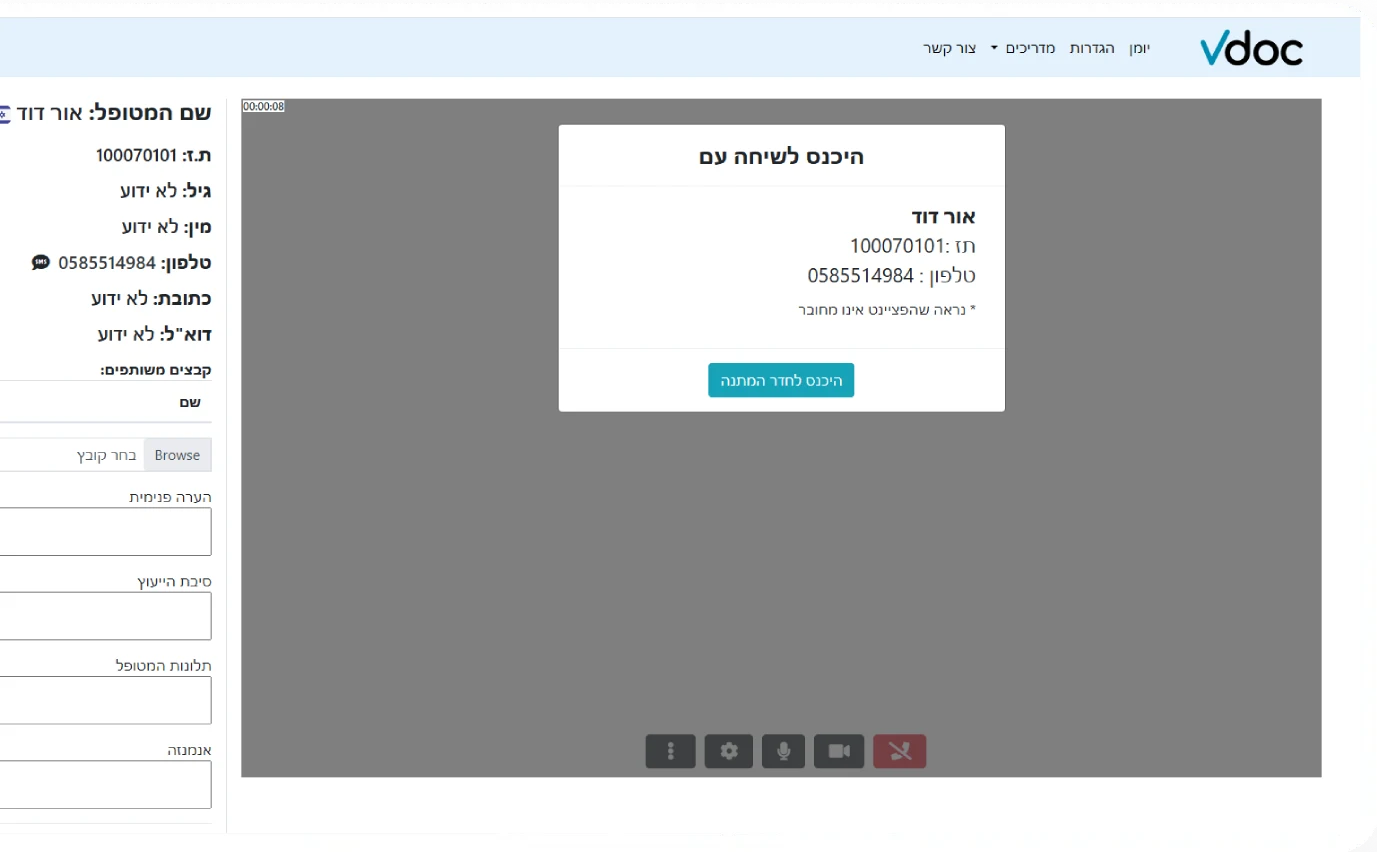Mute the microphone in call controls
Image resolution: width=1377 pixels, height=852 pixels.
point(783,751)
